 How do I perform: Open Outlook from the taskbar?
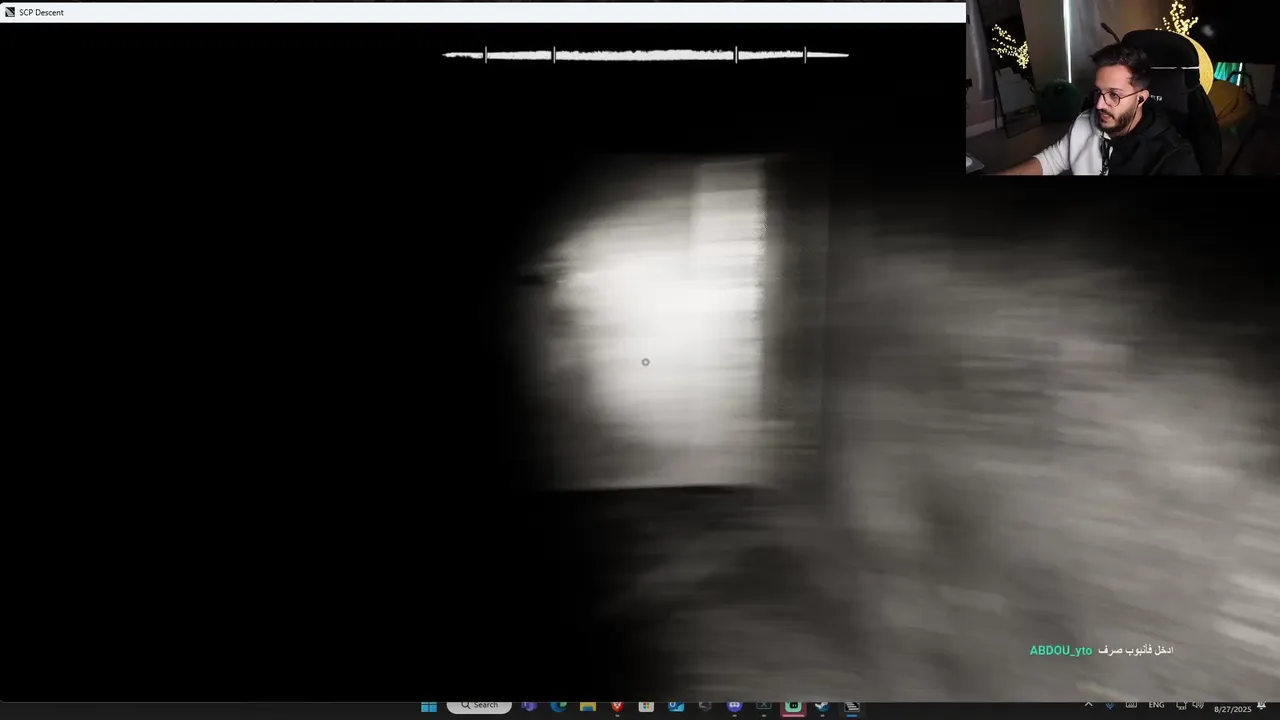(676, 706)
